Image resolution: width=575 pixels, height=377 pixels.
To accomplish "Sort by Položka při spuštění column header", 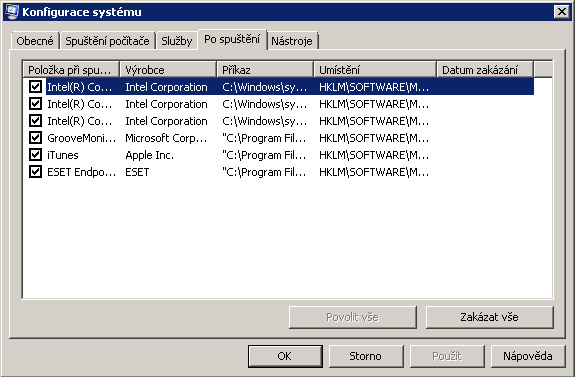I will click(x=72, y=69).
